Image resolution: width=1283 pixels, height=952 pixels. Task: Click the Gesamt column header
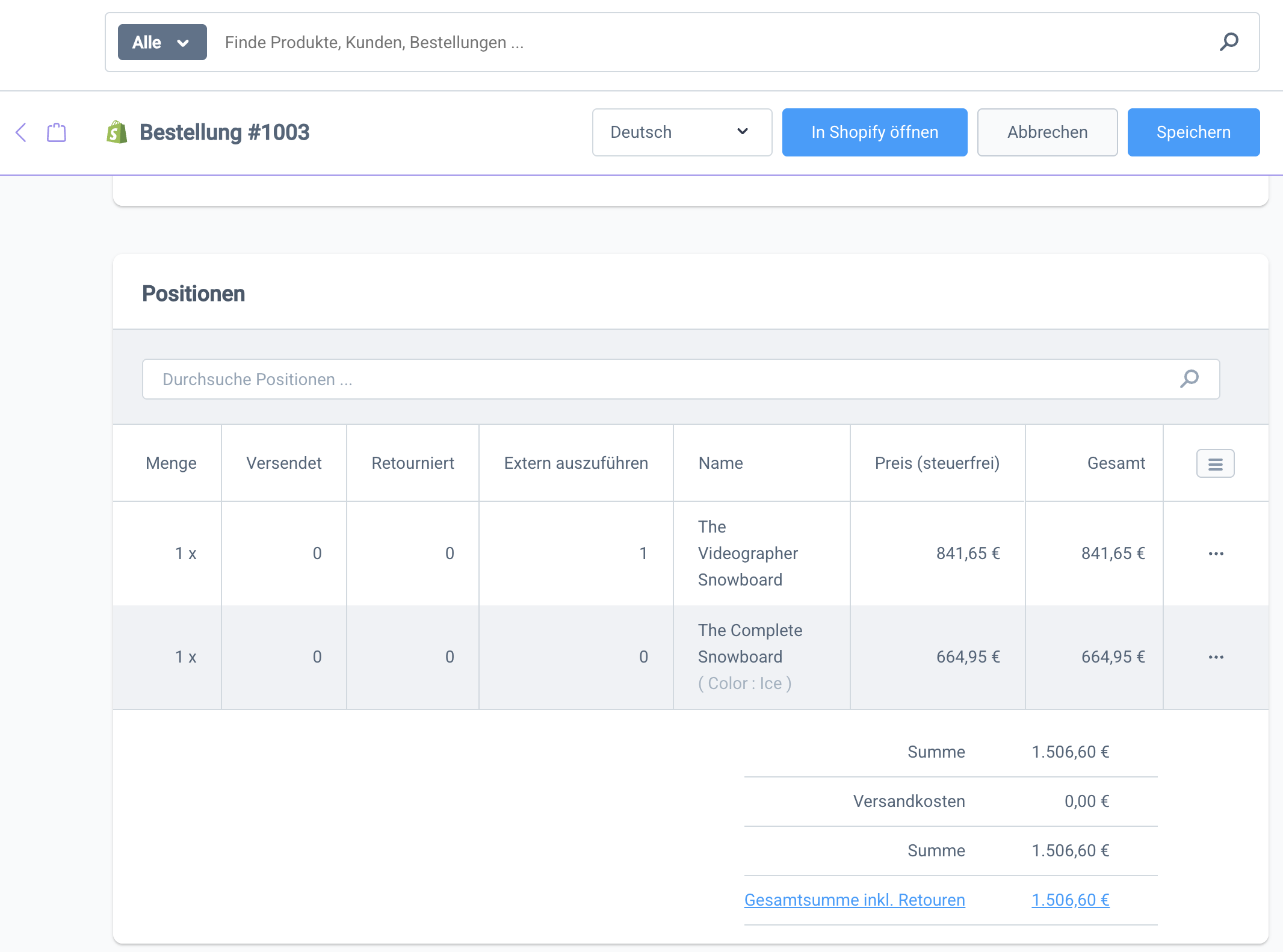(1116, 463)
